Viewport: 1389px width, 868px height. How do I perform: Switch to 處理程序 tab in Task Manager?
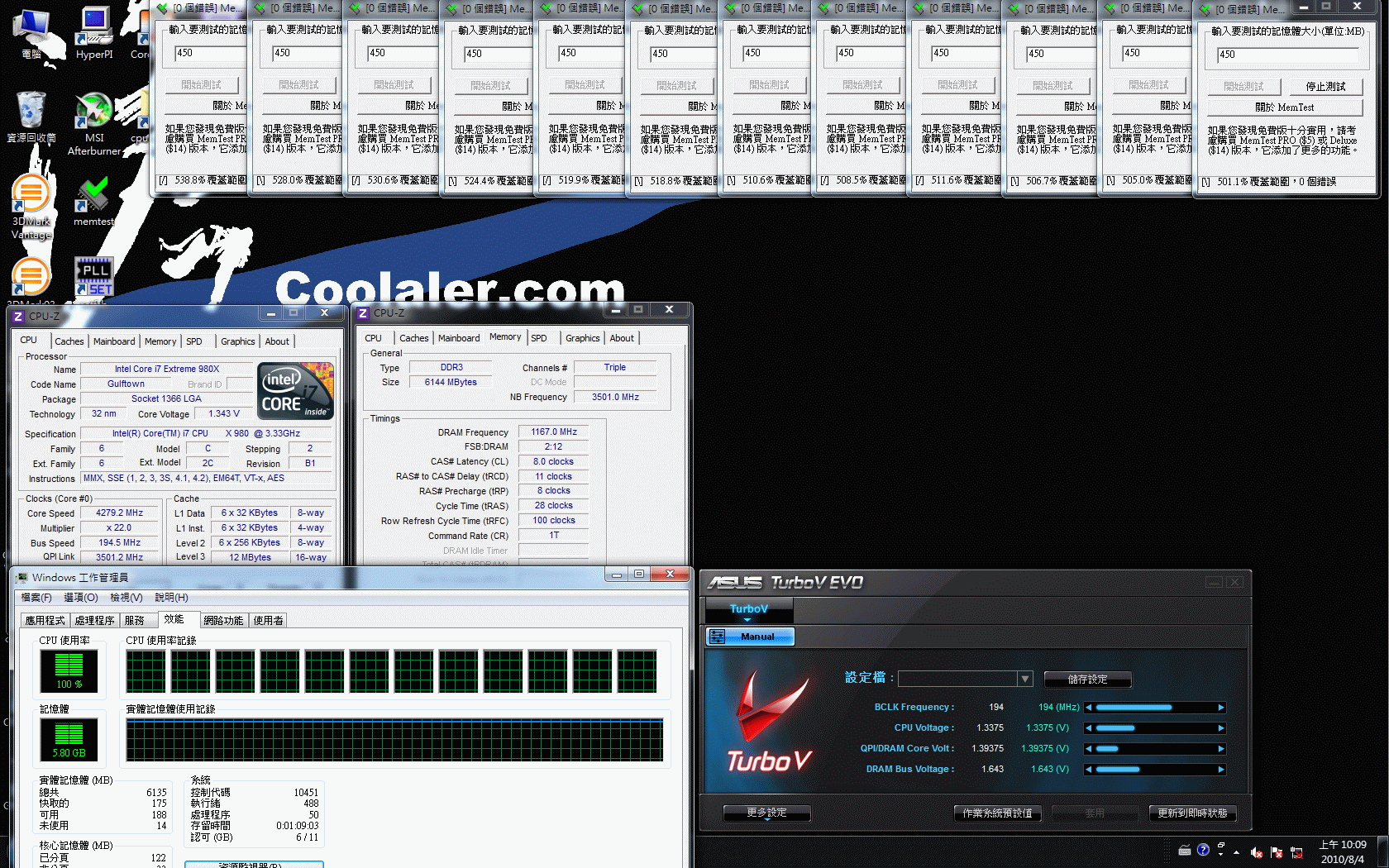pos(94,620)
